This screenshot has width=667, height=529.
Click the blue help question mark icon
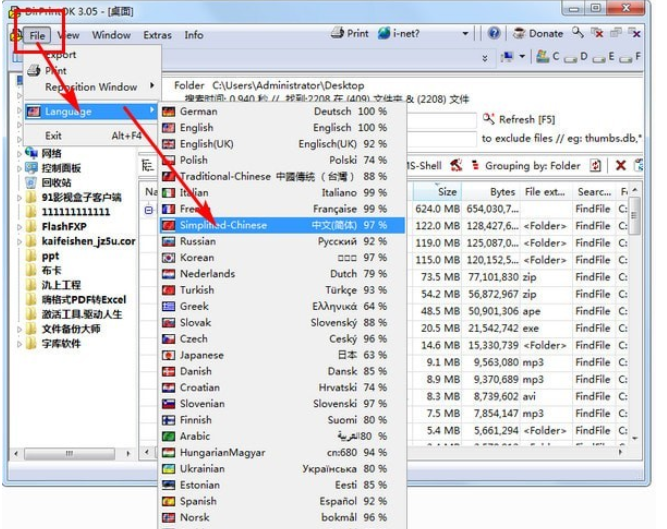494,33
